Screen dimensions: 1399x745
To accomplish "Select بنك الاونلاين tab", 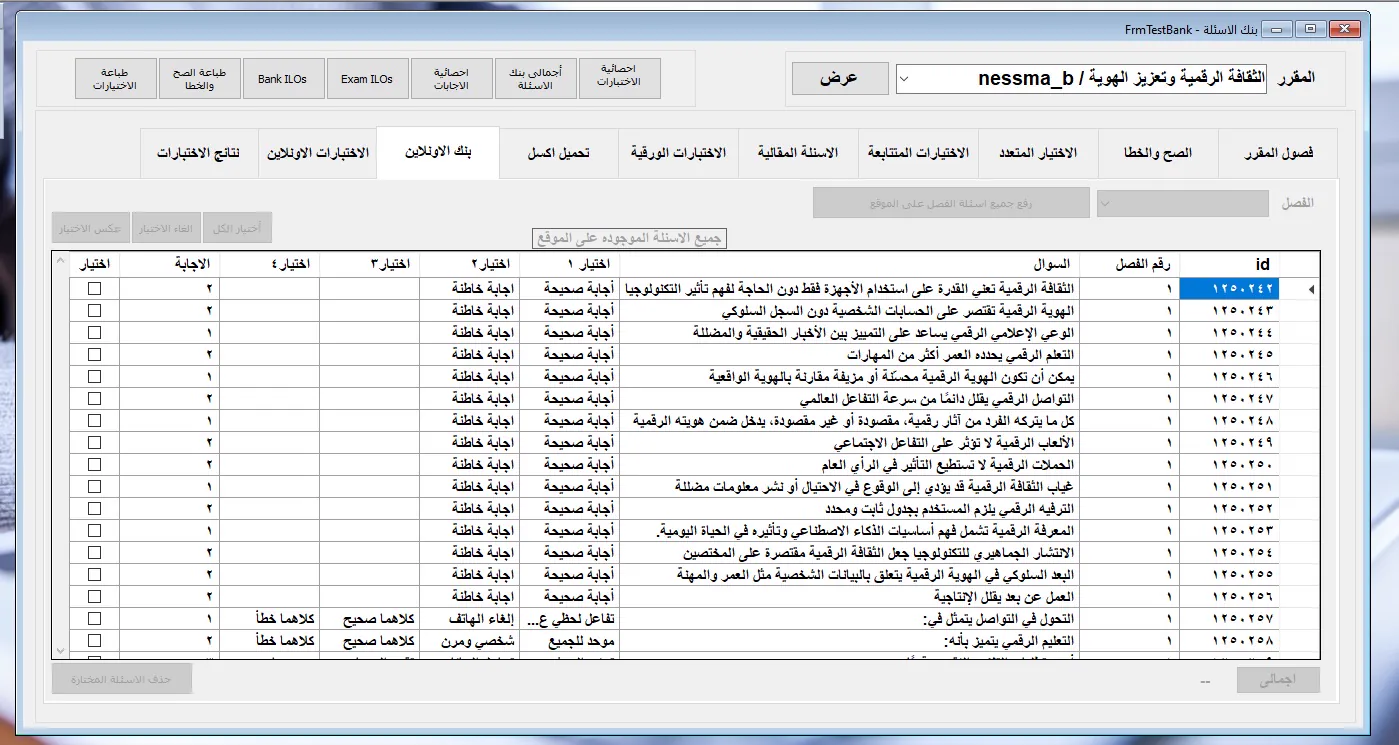I will (x=438, y=152).
